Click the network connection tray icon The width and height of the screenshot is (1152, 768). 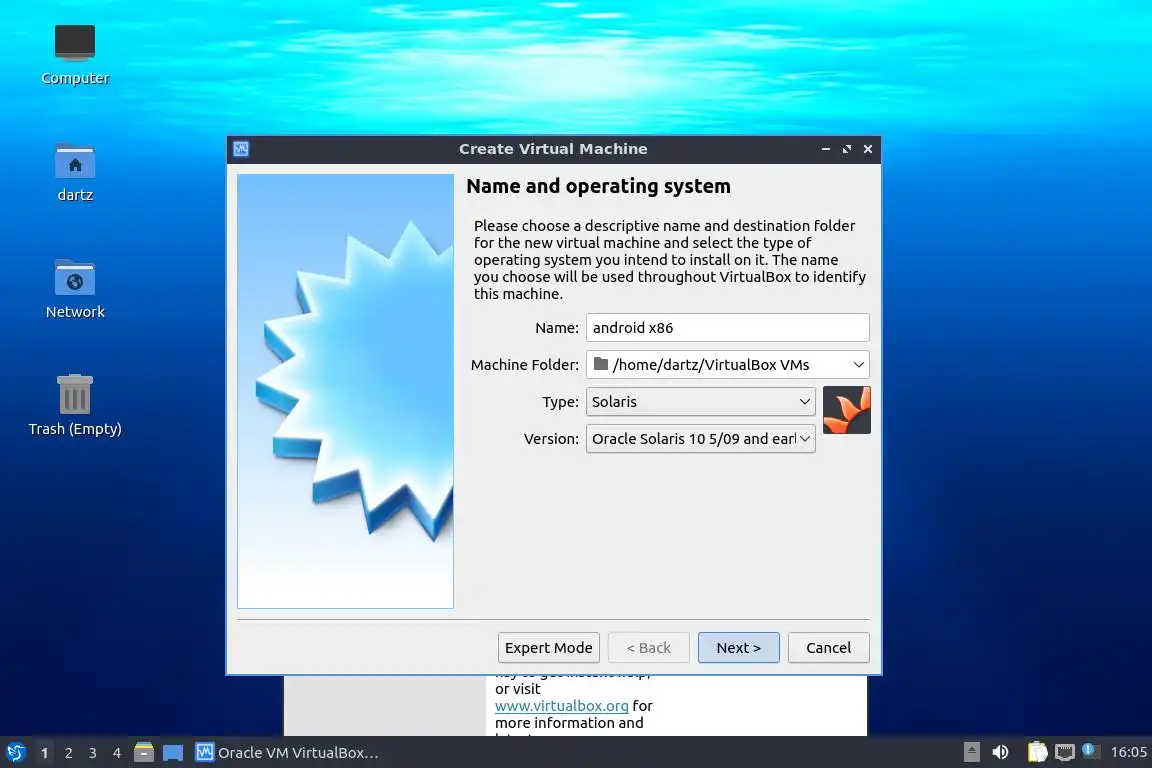click(1065, 752)
